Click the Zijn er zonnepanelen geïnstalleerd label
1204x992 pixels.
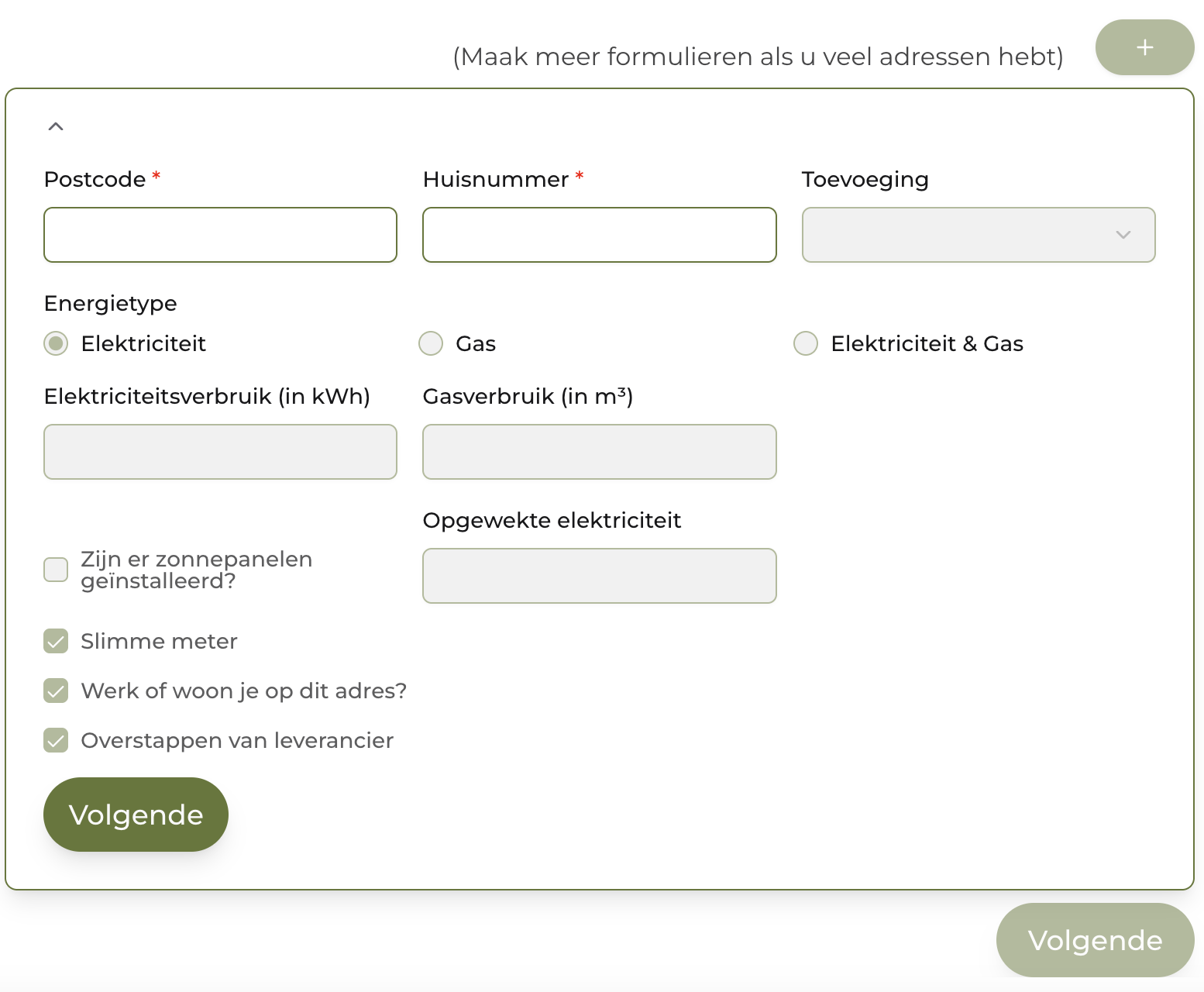coord(196,570)
